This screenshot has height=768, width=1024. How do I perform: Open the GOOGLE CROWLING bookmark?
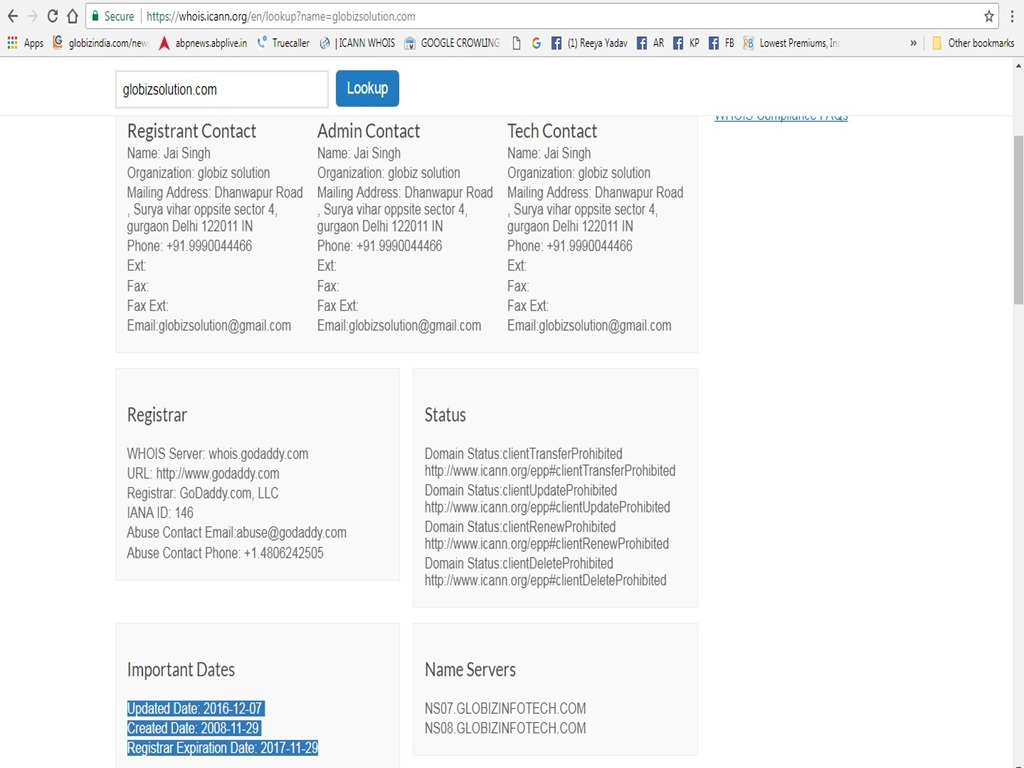pyautogui.click(x=451, y=43)
